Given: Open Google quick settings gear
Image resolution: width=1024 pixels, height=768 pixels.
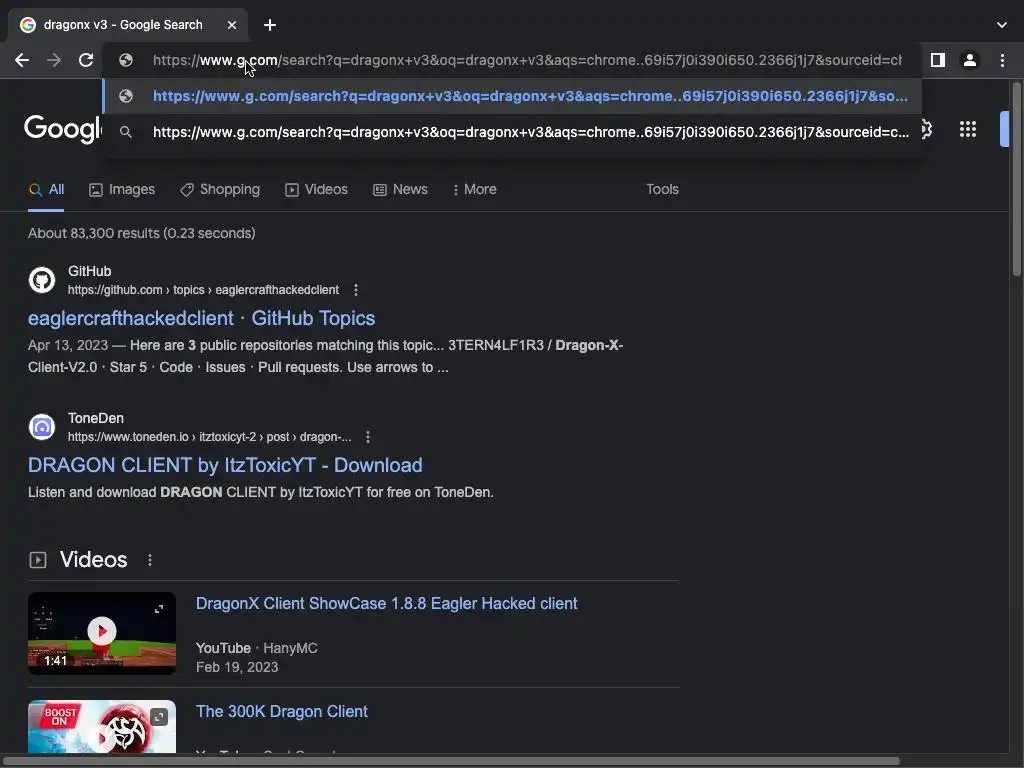Looking at the screenshot, I should (x=926, y=129).
